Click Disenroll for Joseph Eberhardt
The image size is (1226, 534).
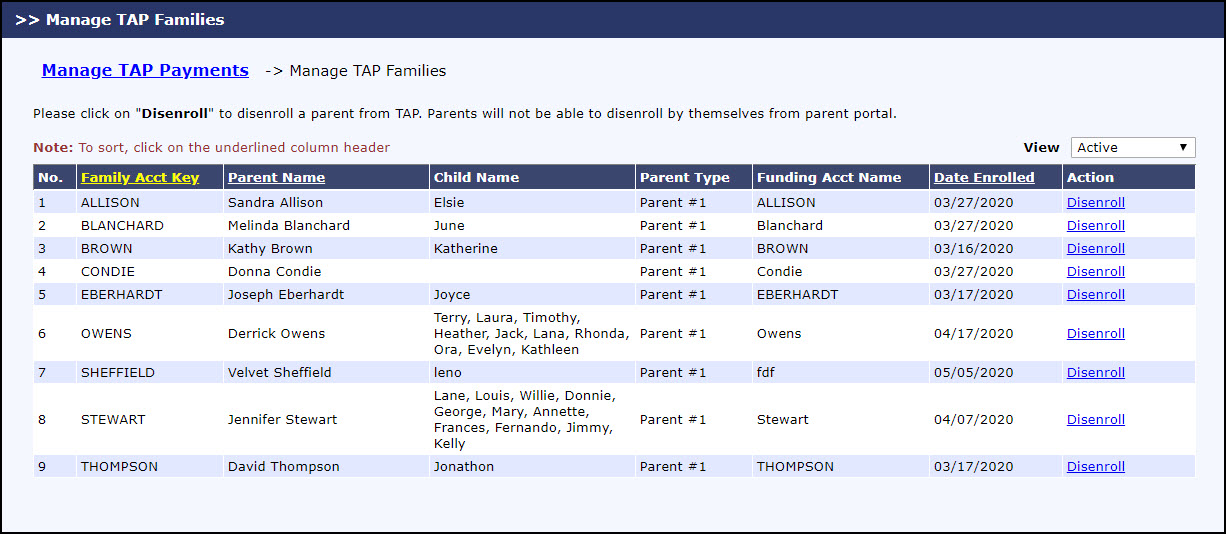point(1095,294)
